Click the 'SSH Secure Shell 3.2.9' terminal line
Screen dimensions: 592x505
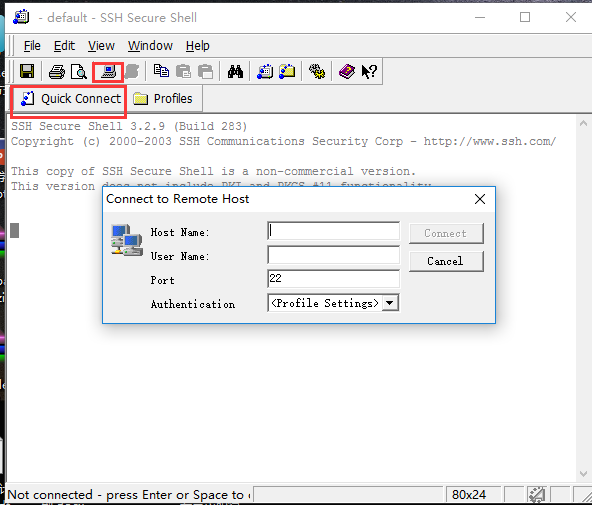(x=129, y=126)
